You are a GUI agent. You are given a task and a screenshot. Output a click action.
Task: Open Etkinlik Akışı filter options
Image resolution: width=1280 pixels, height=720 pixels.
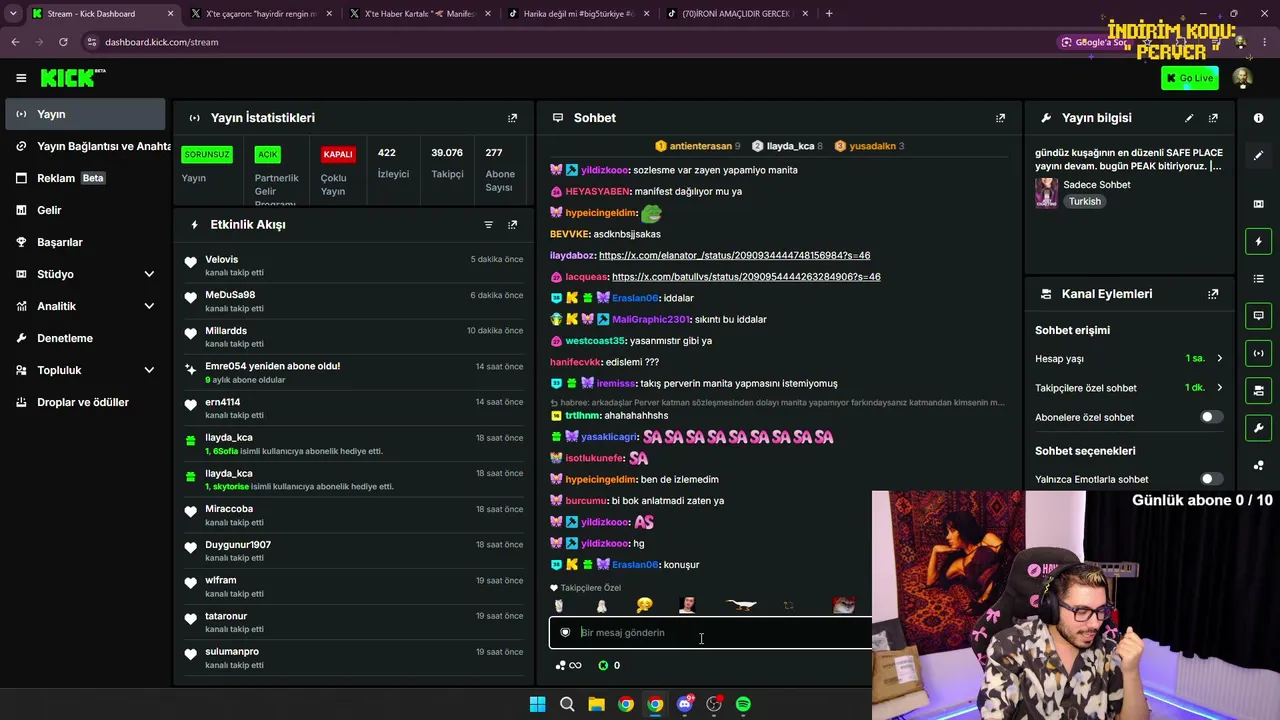[x=488, y=225]
